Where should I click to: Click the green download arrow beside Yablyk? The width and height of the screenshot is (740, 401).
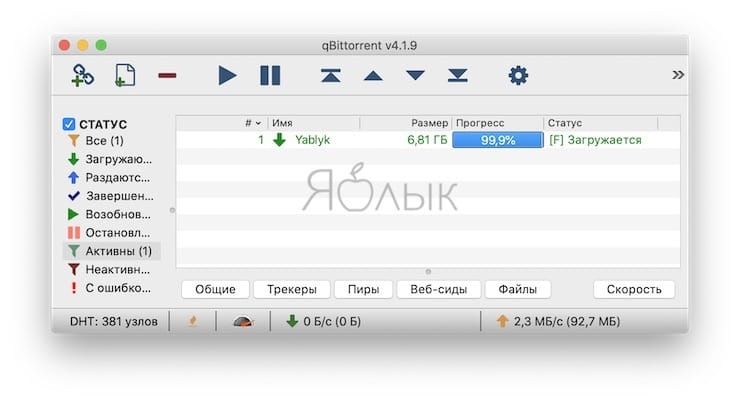point(279,140)
